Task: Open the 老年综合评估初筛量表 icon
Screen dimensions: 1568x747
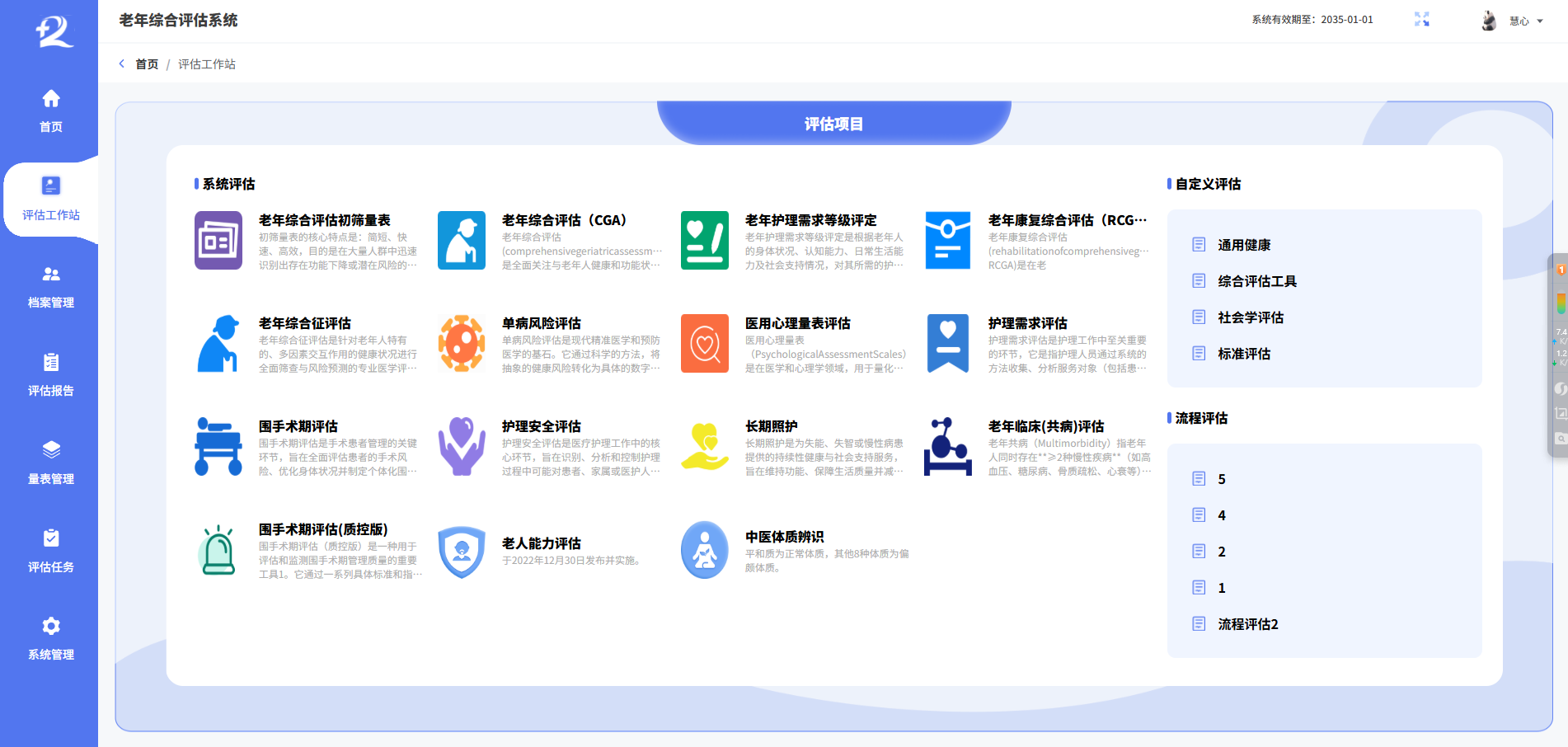Action: click(218, 241)
